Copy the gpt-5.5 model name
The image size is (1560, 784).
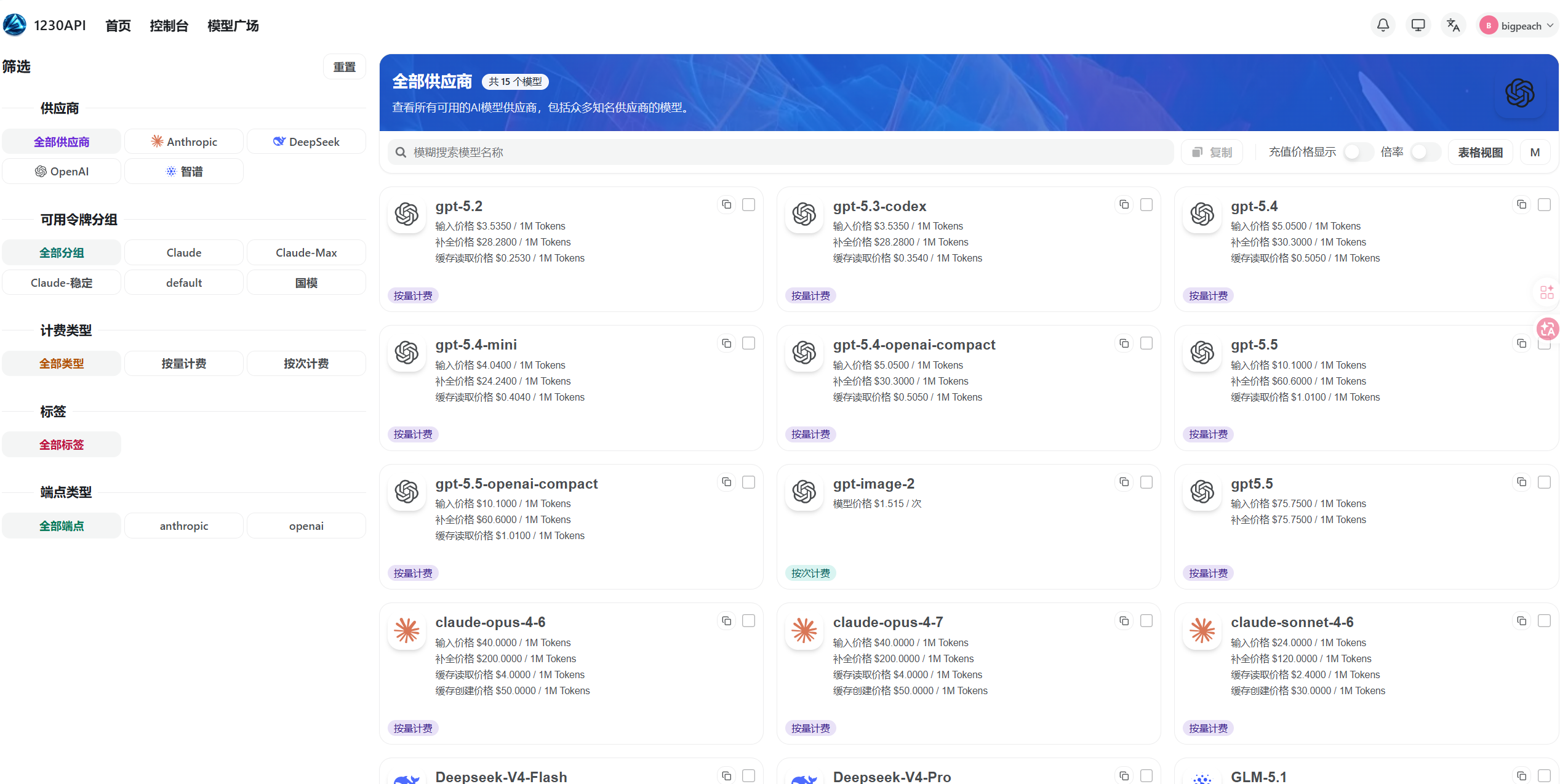(1521, 343)
